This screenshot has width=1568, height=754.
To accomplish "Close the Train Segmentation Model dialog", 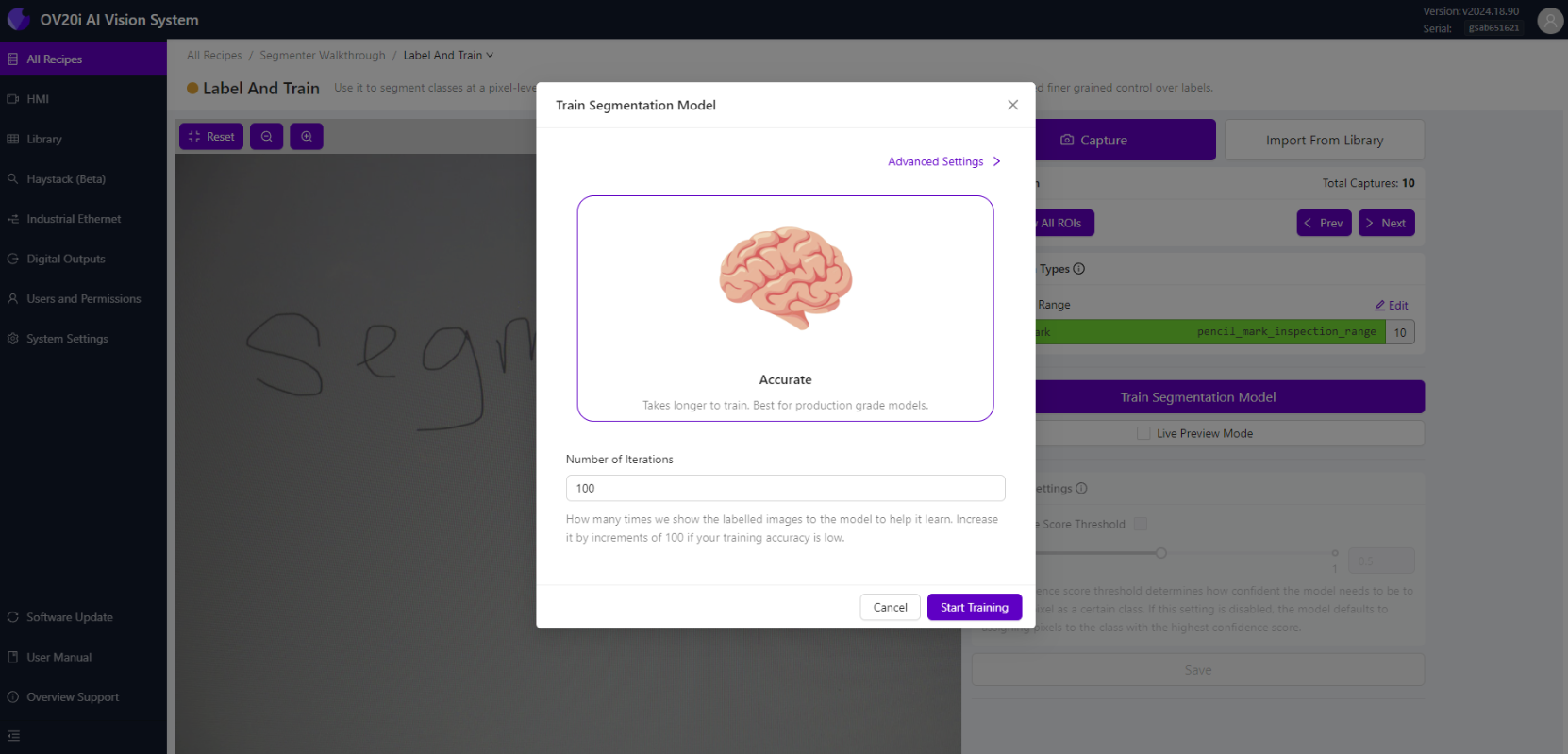I will coord(1012,105).
